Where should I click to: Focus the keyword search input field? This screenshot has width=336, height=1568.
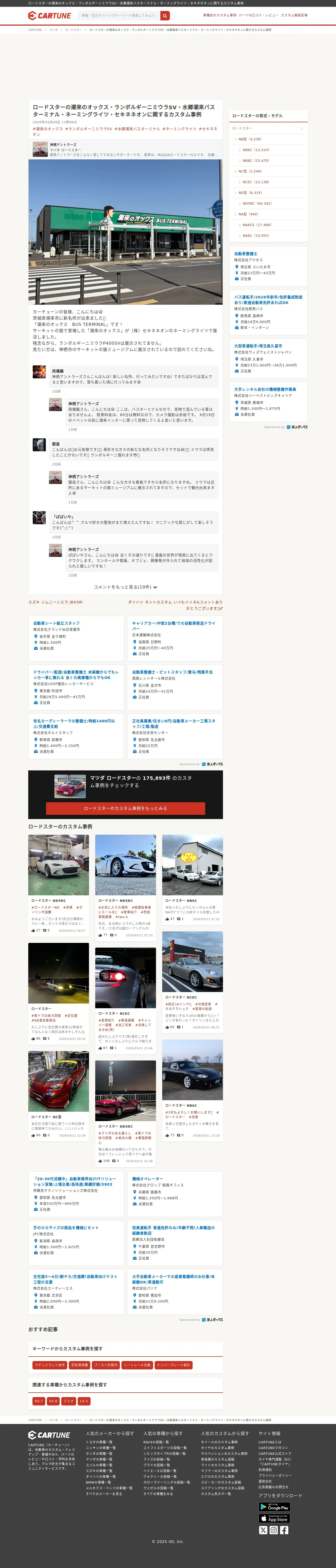point(118,16)
